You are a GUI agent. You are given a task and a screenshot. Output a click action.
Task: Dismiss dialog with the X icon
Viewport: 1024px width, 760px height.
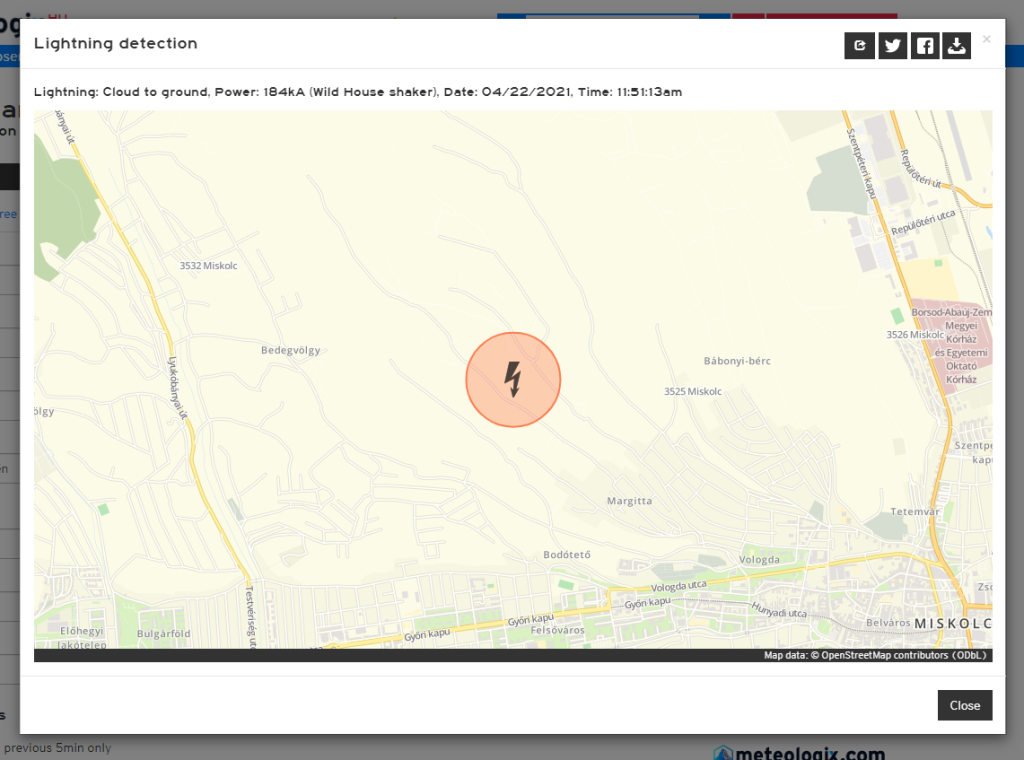click(x=986, y=39)
